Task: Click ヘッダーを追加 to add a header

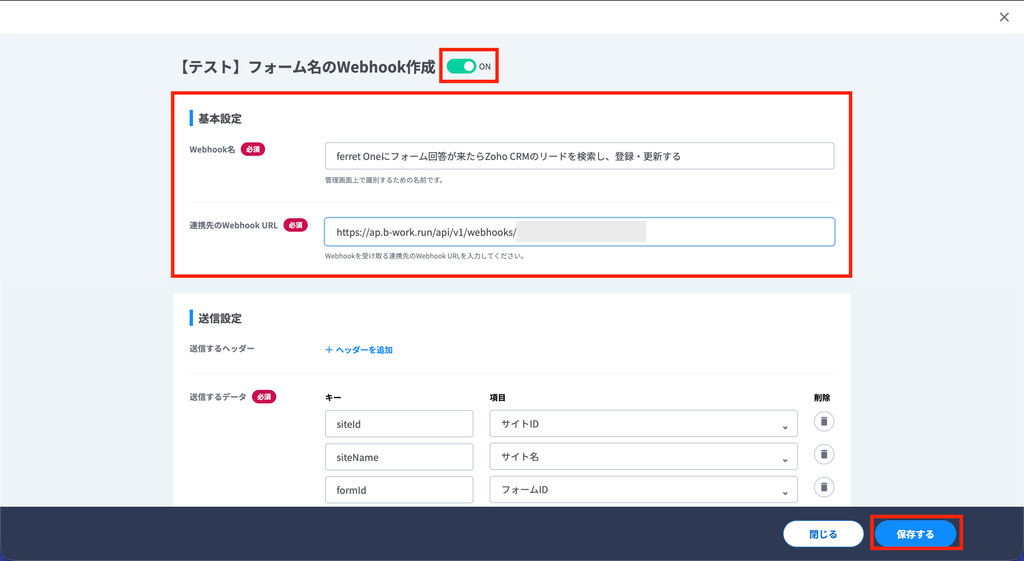Action: (359, 350)
